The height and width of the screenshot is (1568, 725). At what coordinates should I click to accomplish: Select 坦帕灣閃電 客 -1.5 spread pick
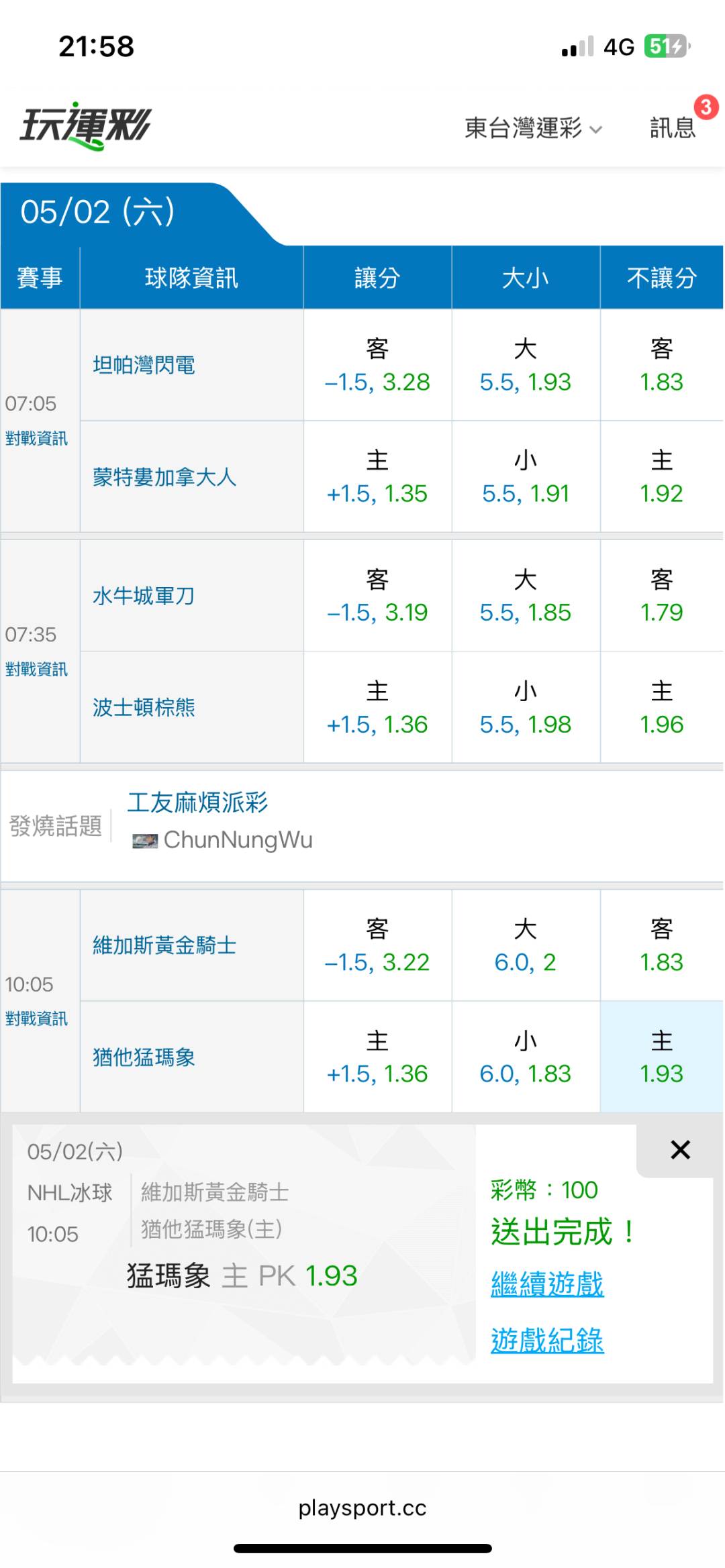tap(377, 365)
